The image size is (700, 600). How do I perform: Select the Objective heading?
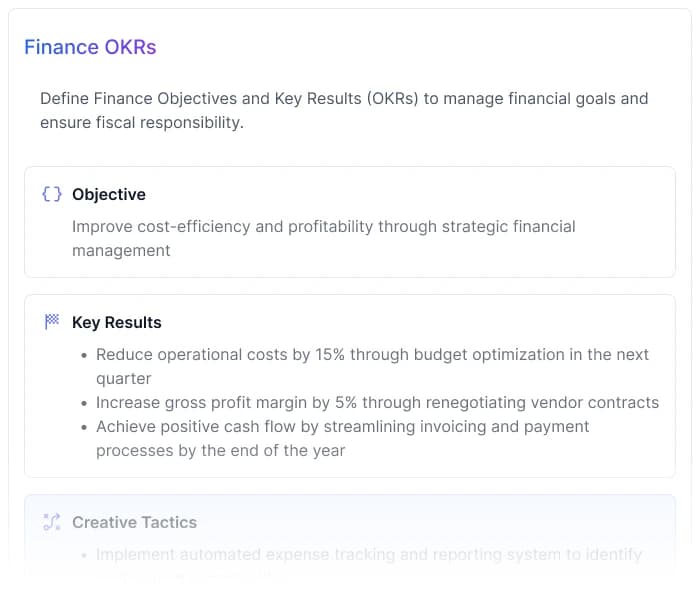pyautogui.click(x=109, y=195)
